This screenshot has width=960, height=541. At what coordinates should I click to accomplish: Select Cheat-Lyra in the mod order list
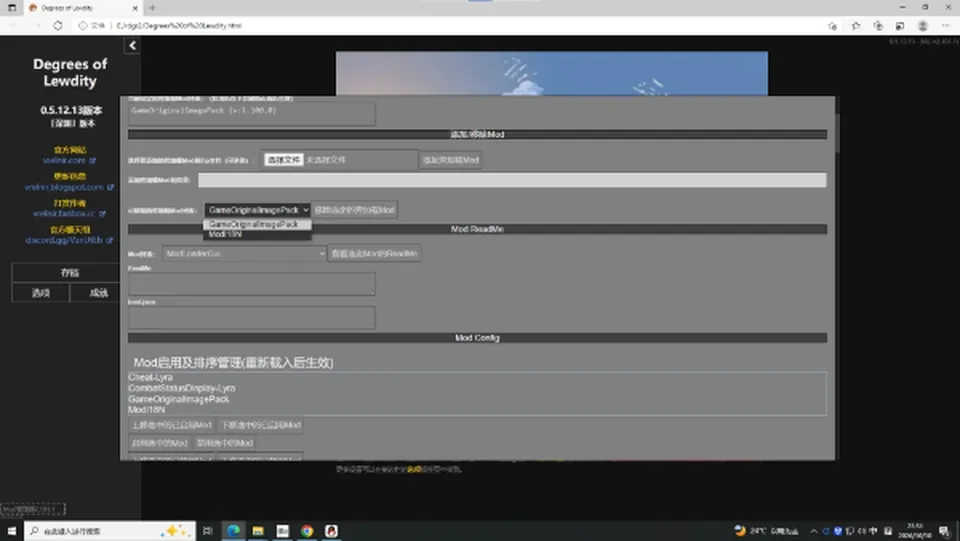tap(151, 378)
